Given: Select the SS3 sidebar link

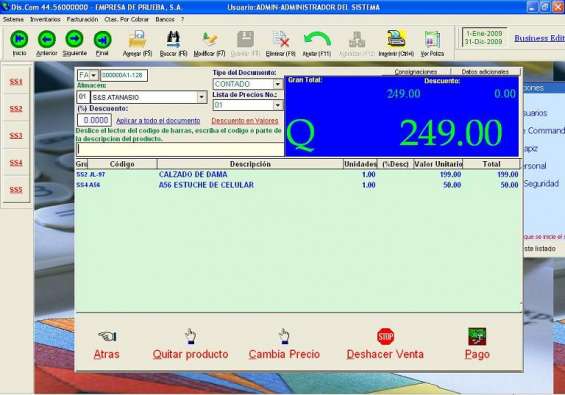Looking at the screenshot, I should point(16,136).
